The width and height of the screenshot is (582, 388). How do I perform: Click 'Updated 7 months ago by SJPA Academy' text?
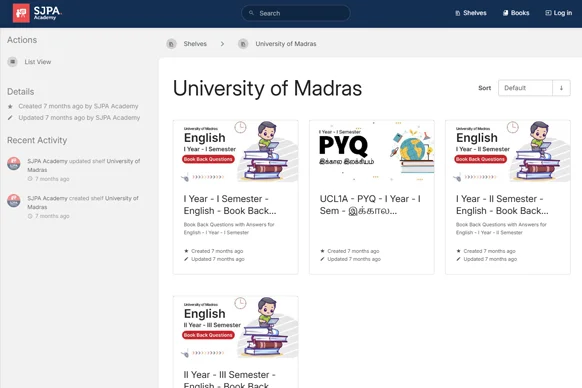pos(79,118)
